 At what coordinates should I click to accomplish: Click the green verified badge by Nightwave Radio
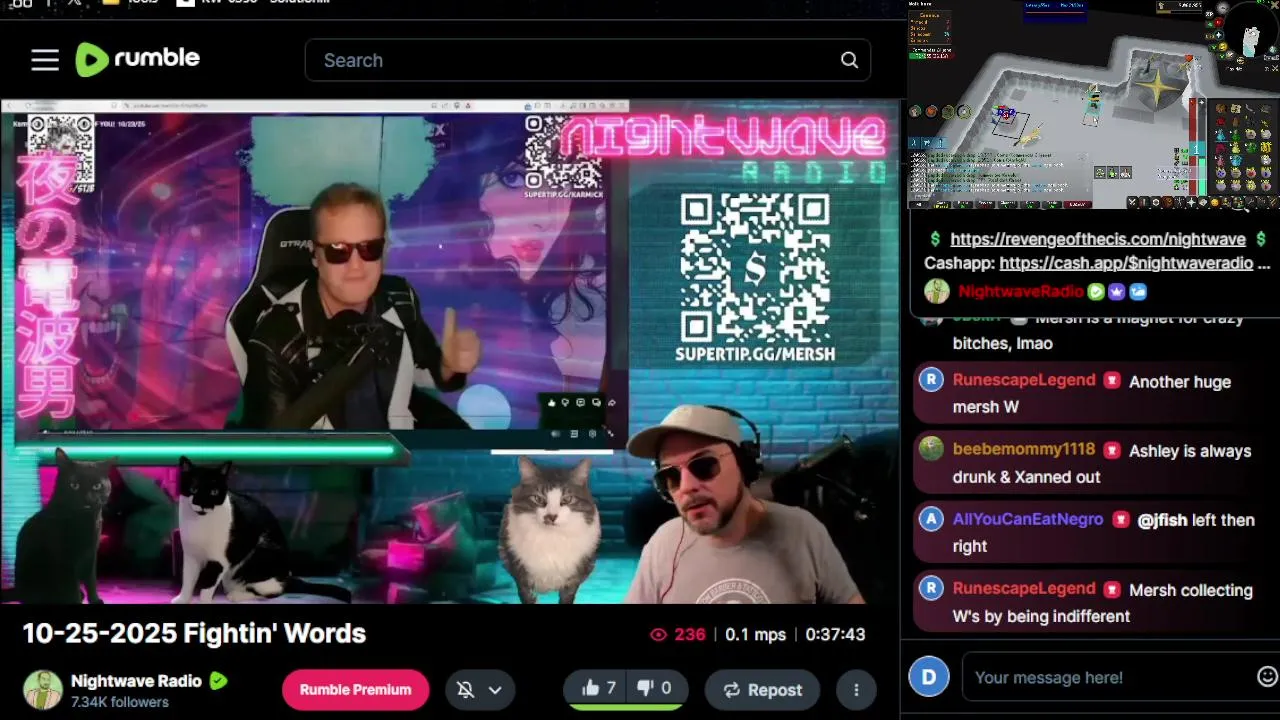218,681
